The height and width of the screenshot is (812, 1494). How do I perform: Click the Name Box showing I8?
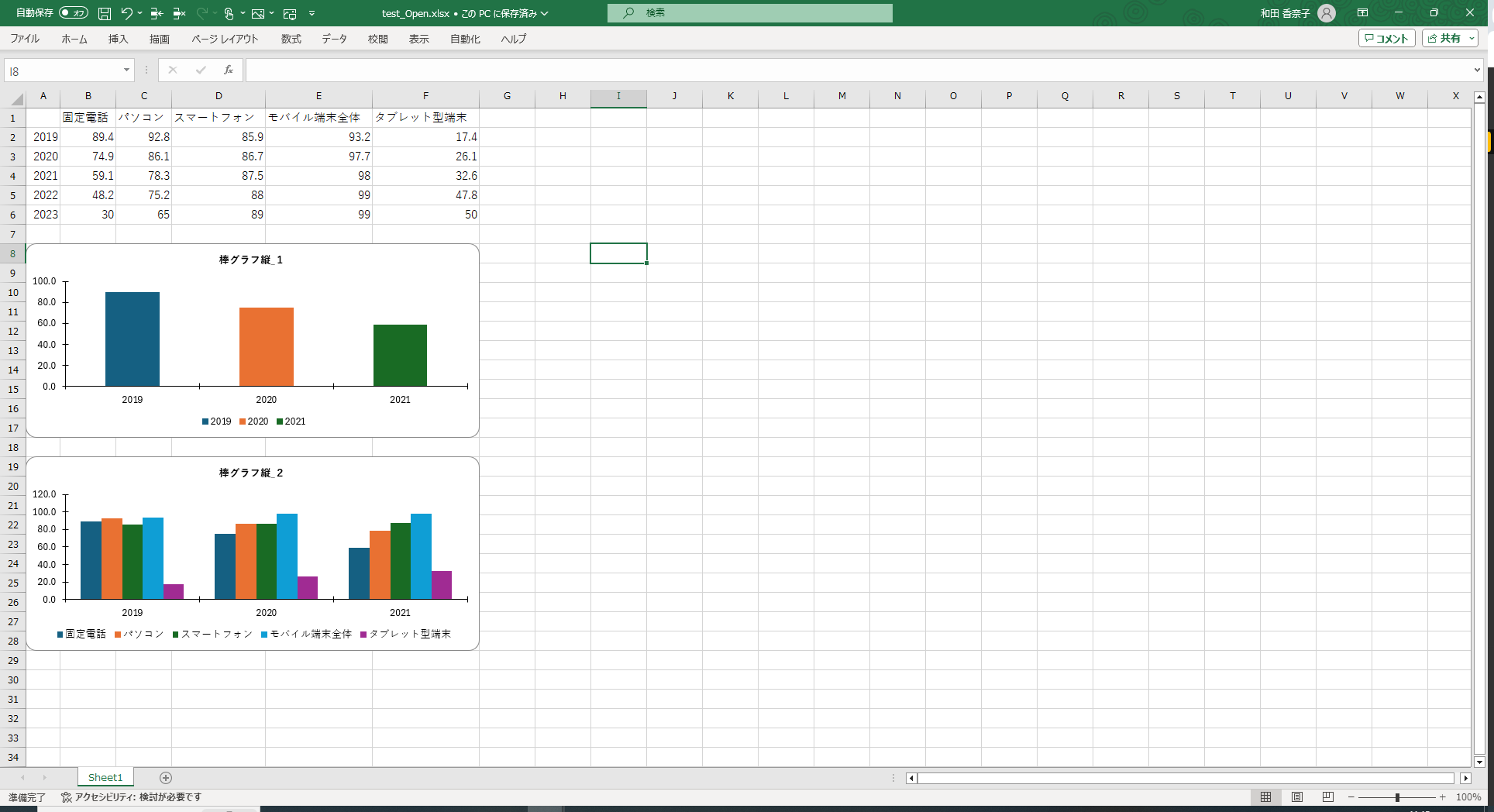click(64, 71)
